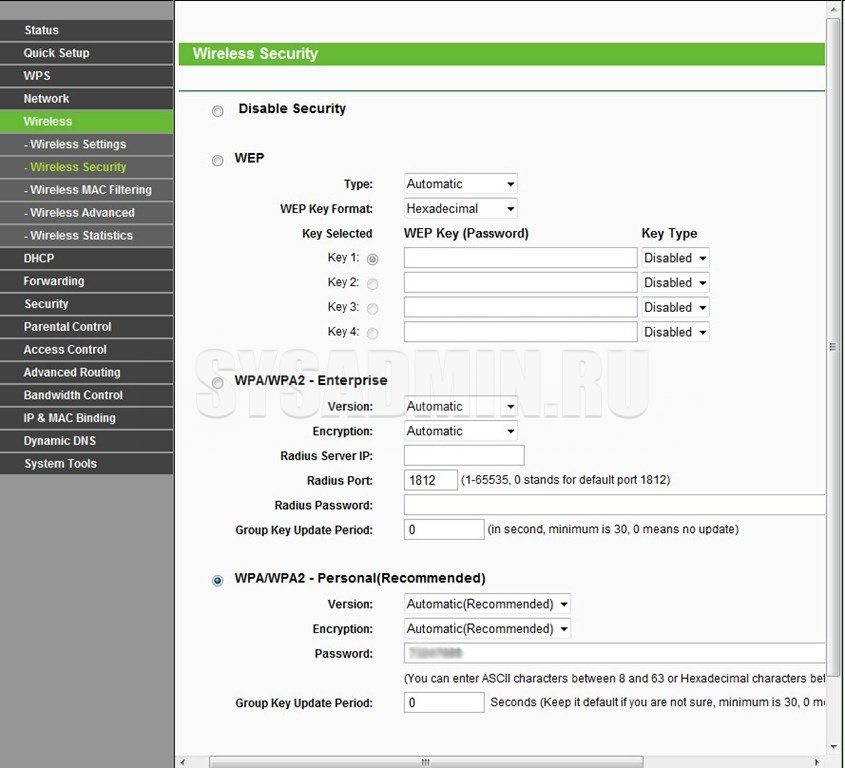Image resolution: width=845 pixels, height=768 pixels.
Task: Select the Disable Security radio button
Action: (x=218, y=111)
